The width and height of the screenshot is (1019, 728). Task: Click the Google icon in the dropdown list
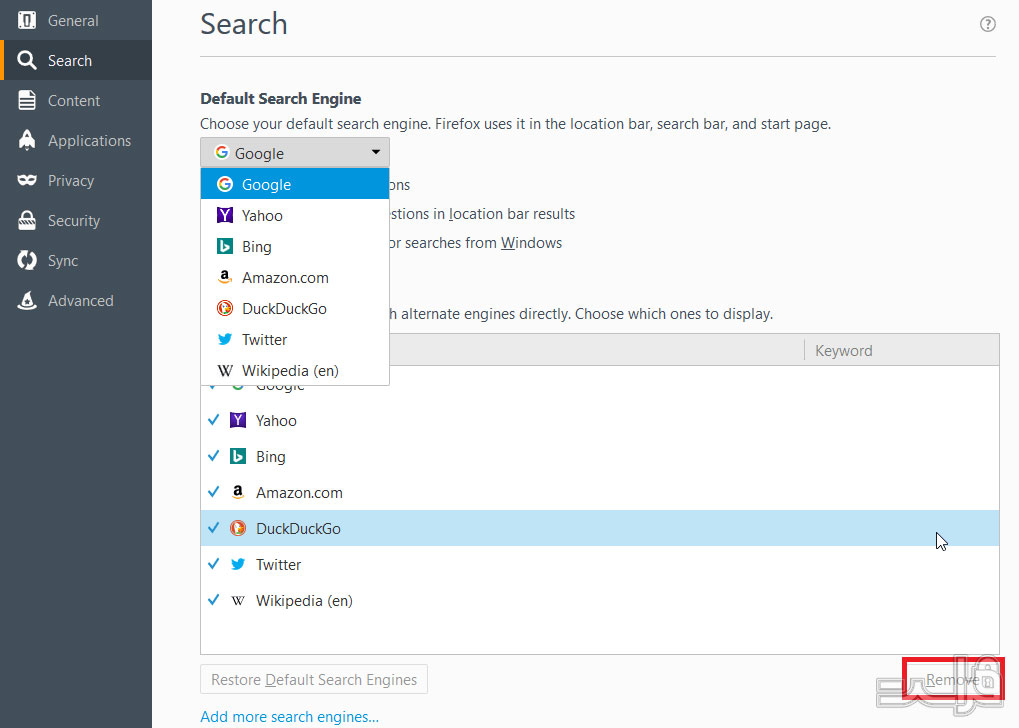tap(225, 184)
